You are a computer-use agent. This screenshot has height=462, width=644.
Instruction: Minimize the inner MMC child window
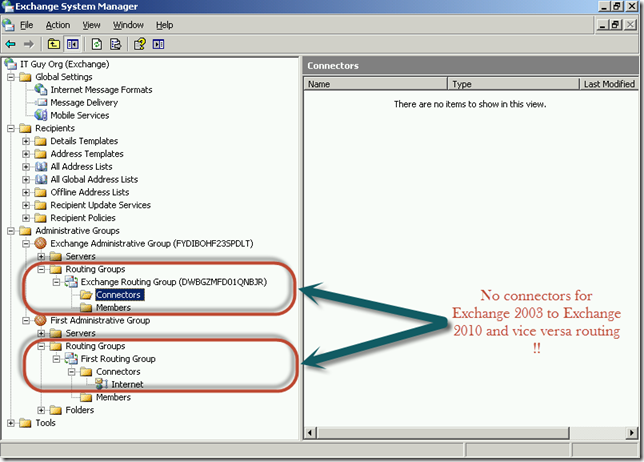coord(603,25)
